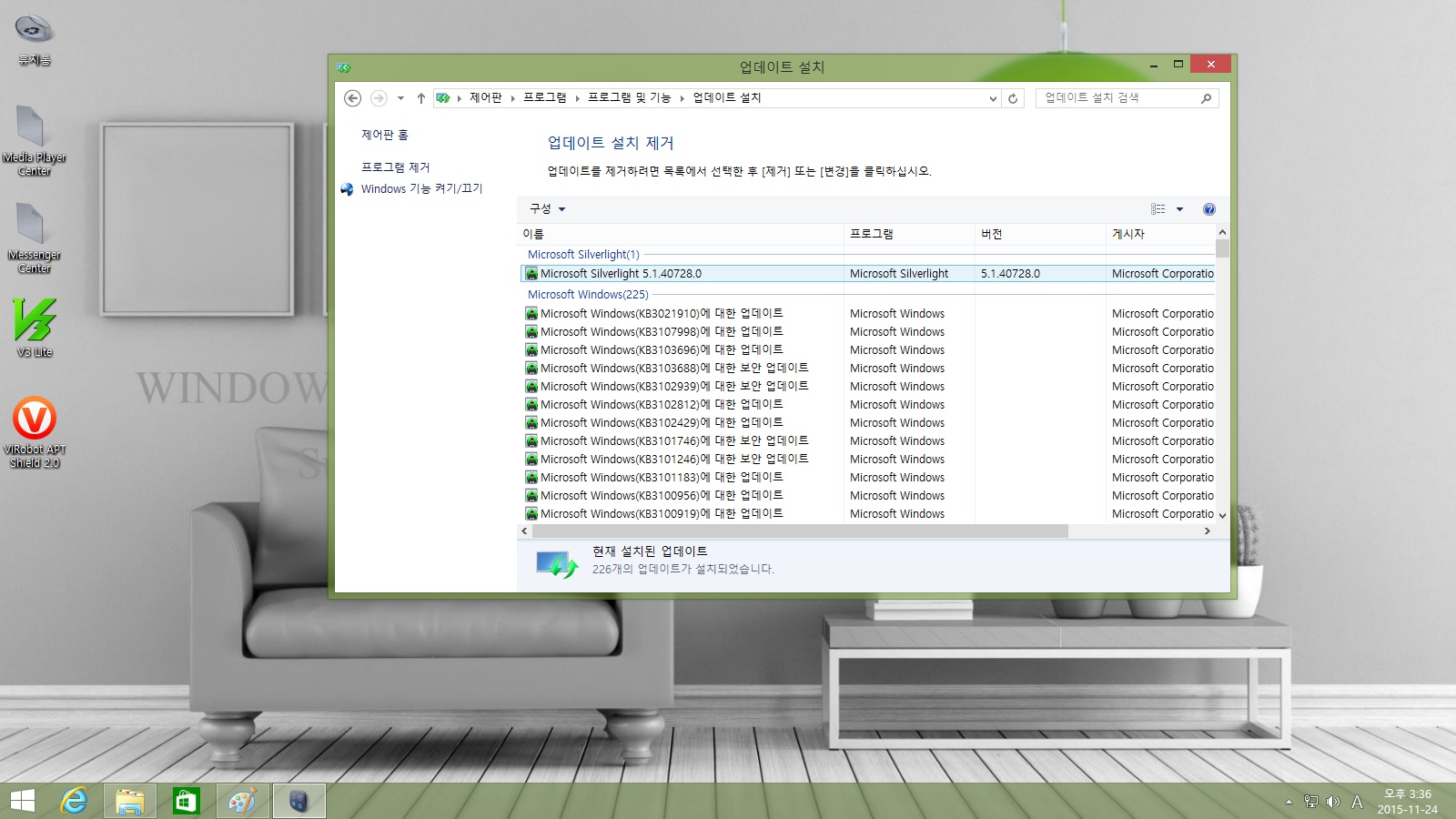The image size is (1456, 819).
Task: Click the search magnifier icon
Action: pyautogui.click(x=1207, y=98)
